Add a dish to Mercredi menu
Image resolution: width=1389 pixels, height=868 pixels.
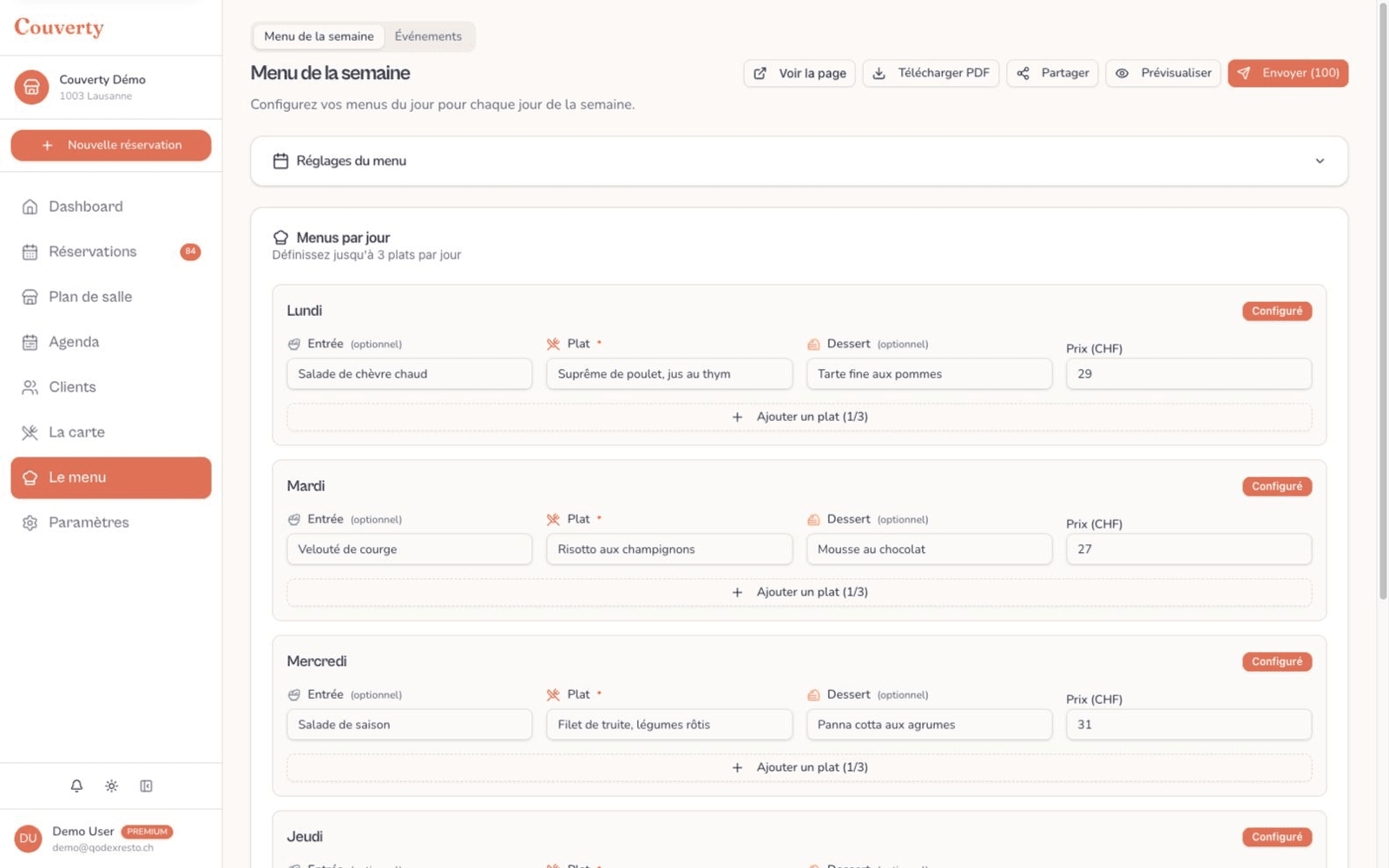point(800,768)
